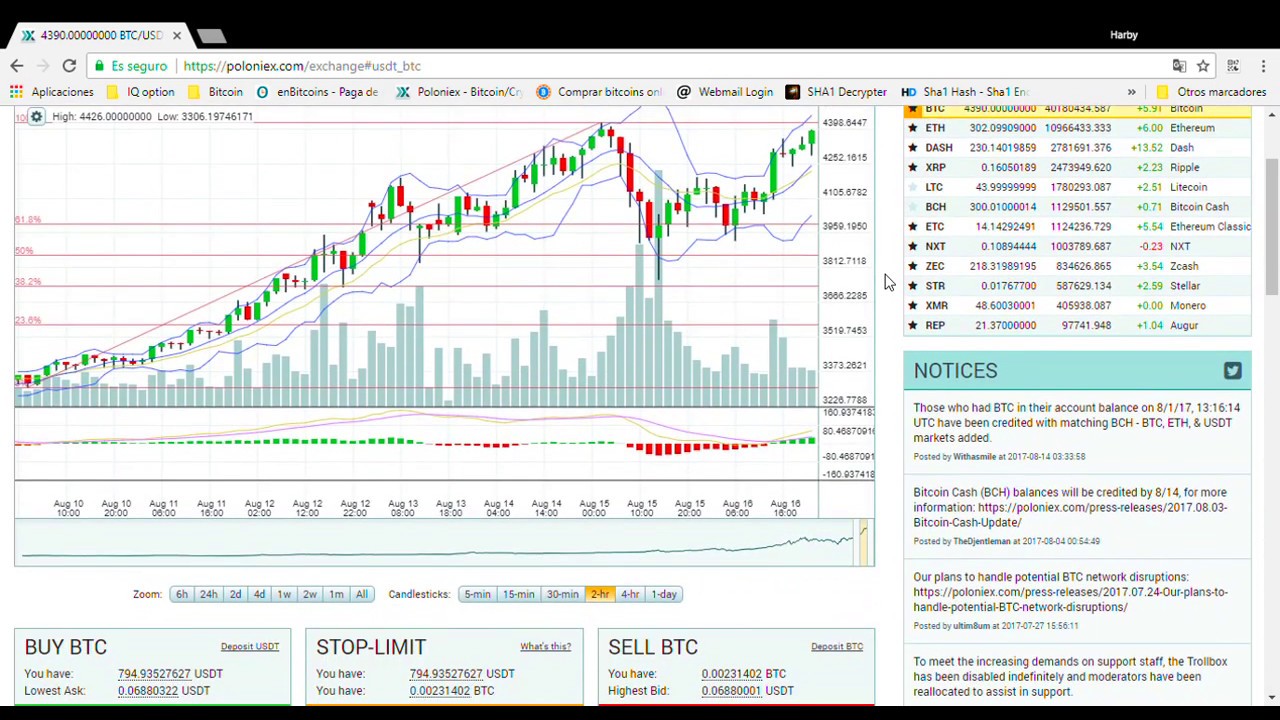1280x720 pixels.
Task: Open the Google Translate page icon
Action: 1179,66
